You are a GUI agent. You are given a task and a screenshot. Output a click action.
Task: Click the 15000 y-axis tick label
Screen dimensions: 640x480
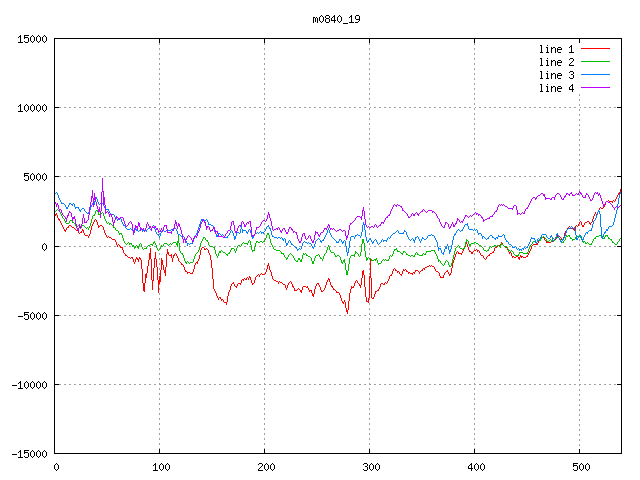pyautogui.click(x=32, y=39)
